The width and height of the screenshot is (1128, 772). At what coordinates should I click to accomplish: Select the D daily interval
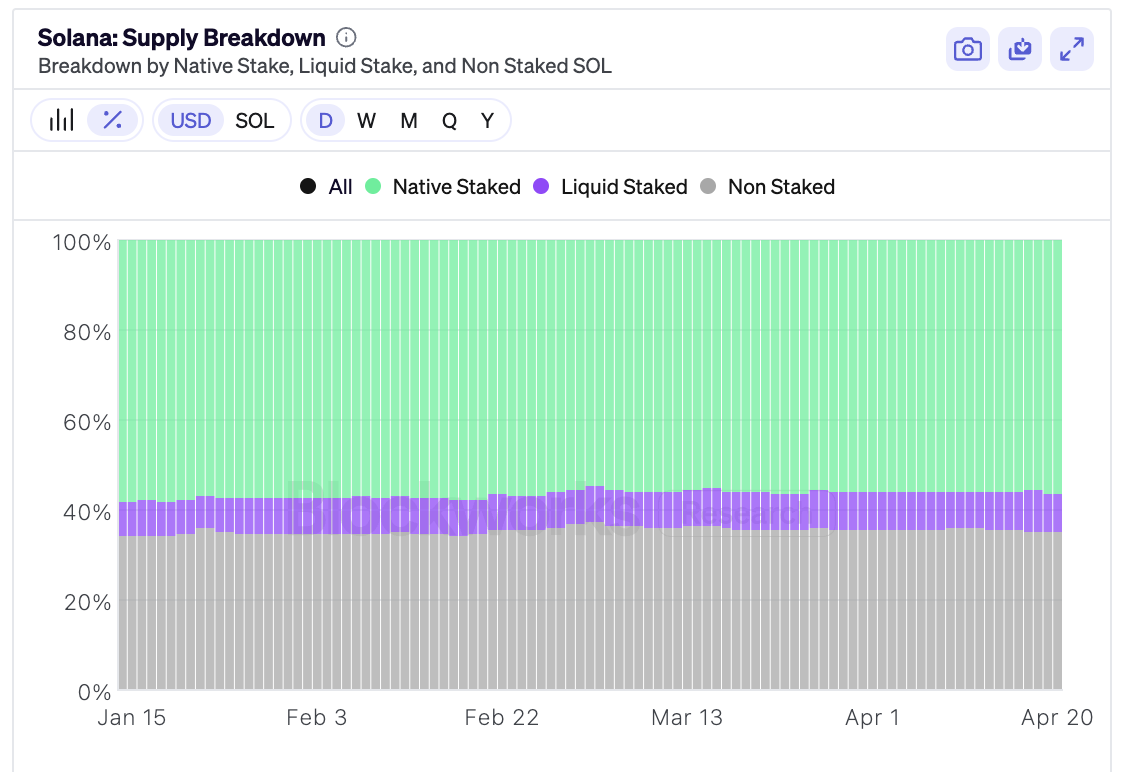click(x=324, y=120)
